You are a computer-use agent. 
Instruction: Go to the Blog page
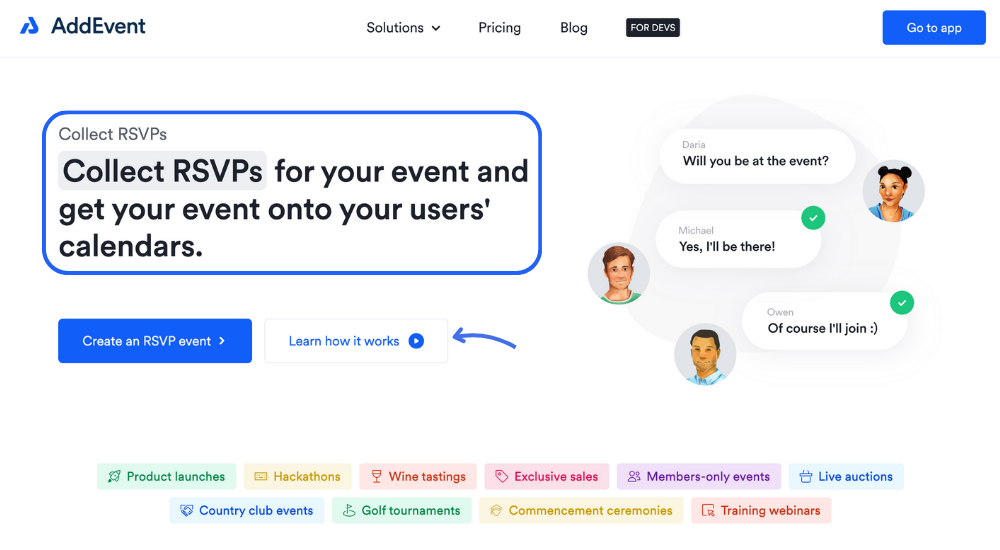click(x=574, y=28)
